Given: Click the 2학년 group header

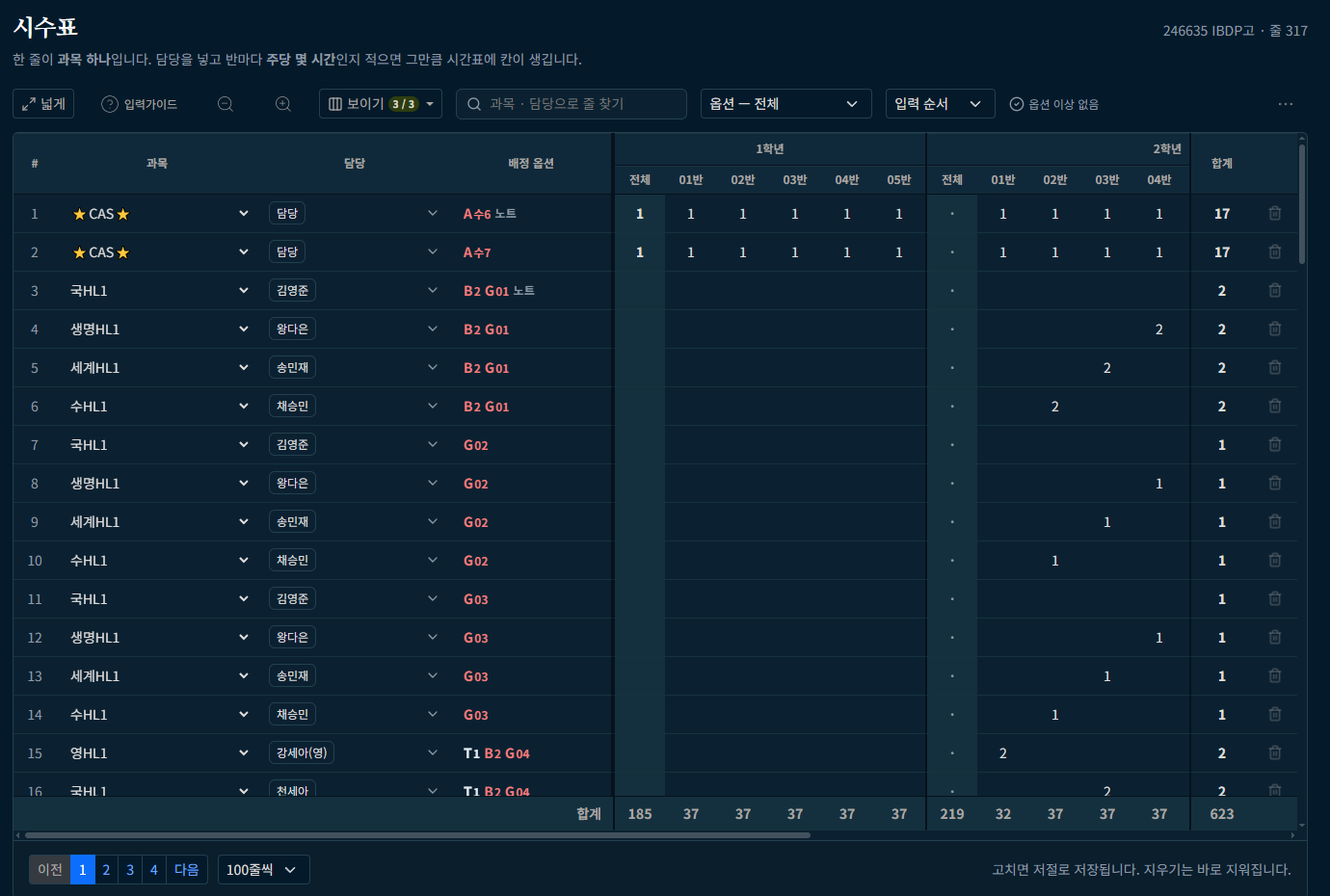Looking at the screenshot, I should pyautogui.click(x=1166, y=149).
